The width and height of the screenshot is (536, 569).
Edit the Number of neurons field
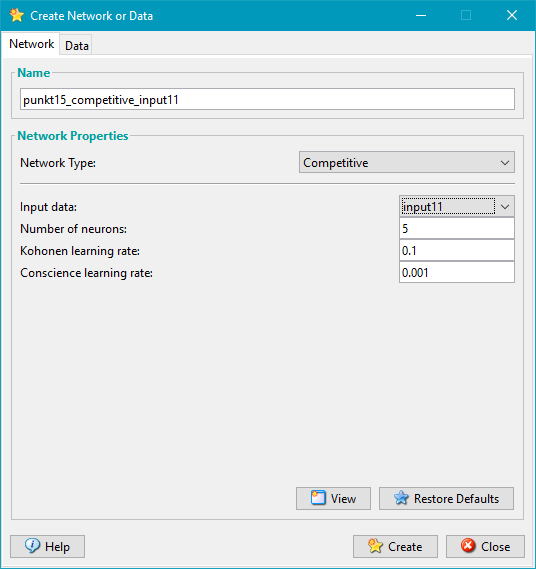pyautogui.click(x=457, y=229)
